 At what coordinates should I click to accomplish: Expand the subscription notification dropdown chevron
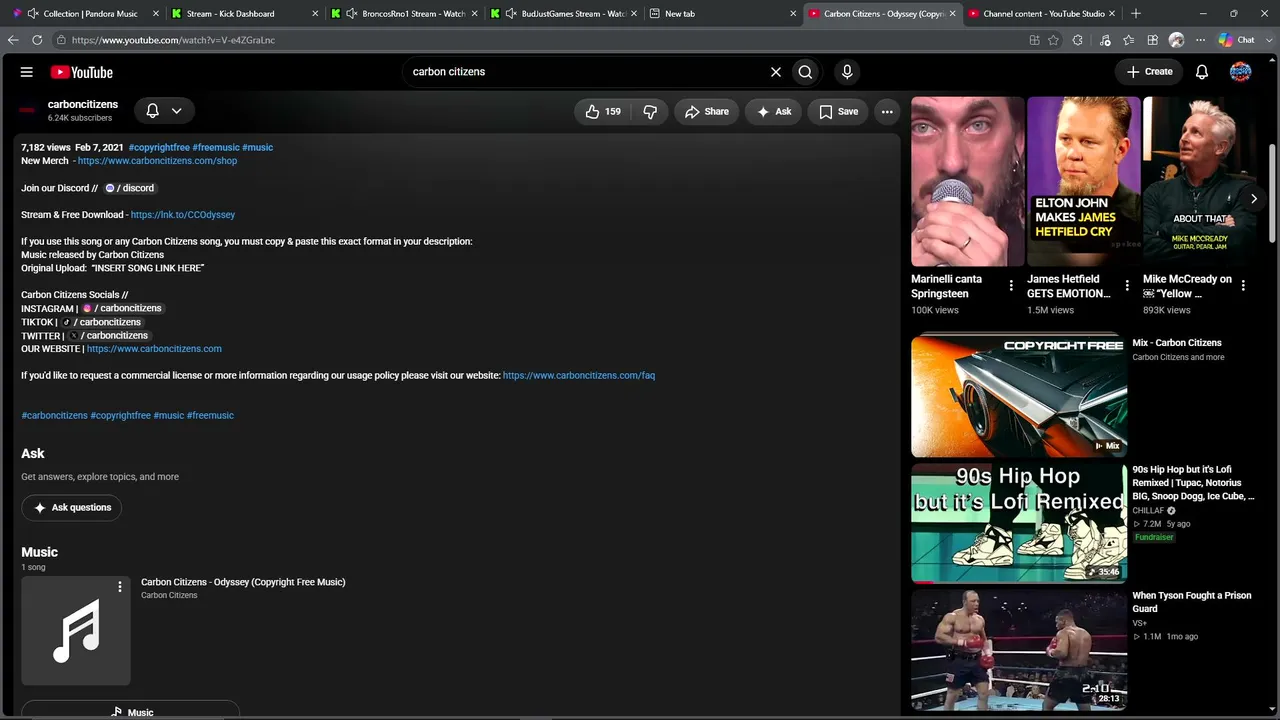click(x=176, y=111)
